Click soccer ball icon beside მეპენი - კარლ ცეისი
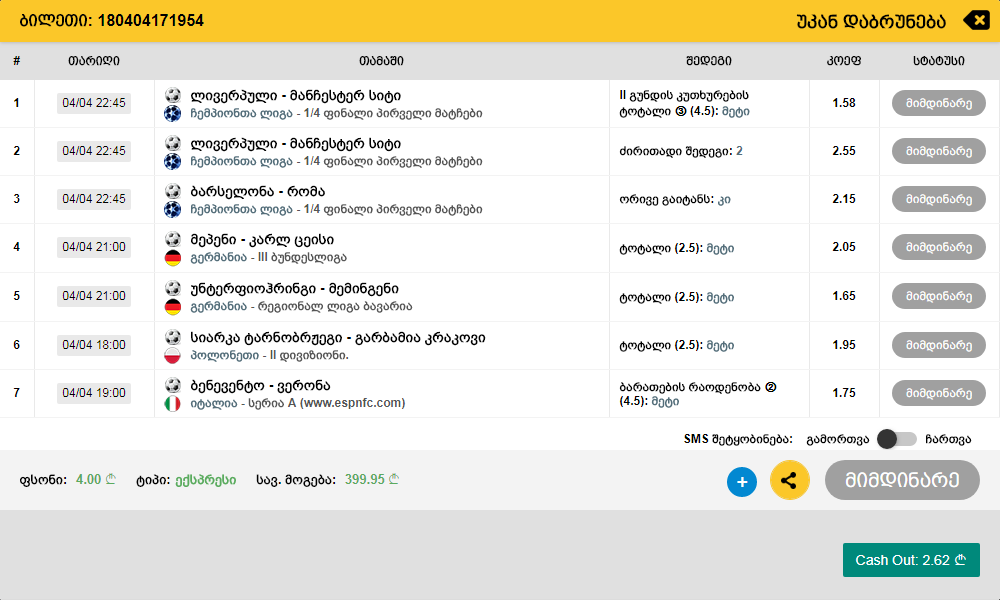This screenshot has width=1000, height=600. (173, 239)
